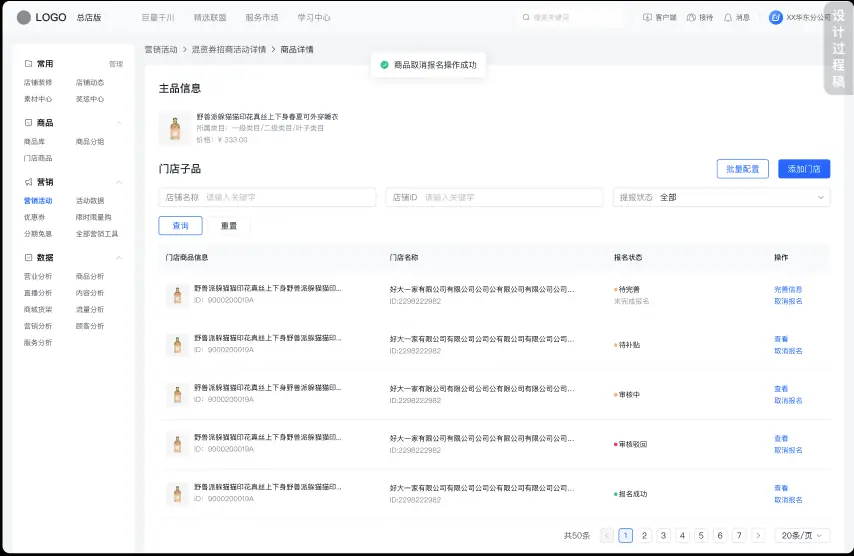This screenshot has height=556, width=854.
Task: Open 流量分析 in sidebar
Action: (90, 310)
